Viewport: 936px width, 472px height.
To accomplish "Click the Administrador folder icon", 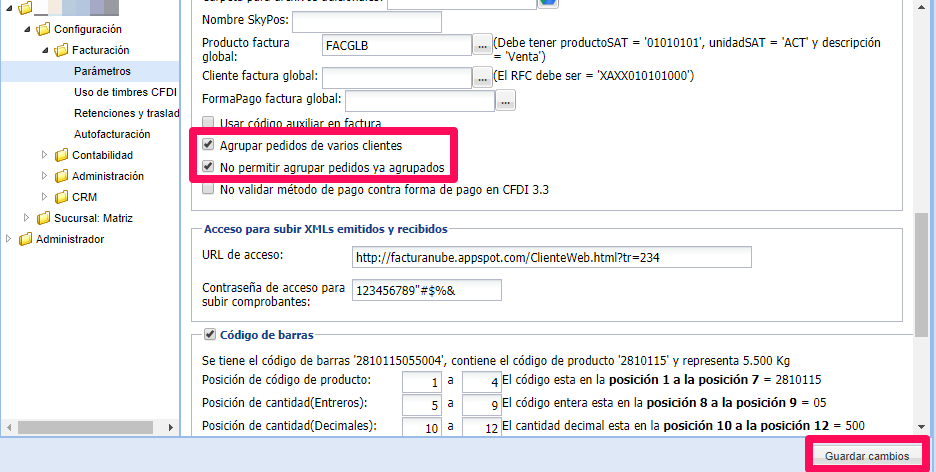I will pyautogui.click(x=26, y=239).
